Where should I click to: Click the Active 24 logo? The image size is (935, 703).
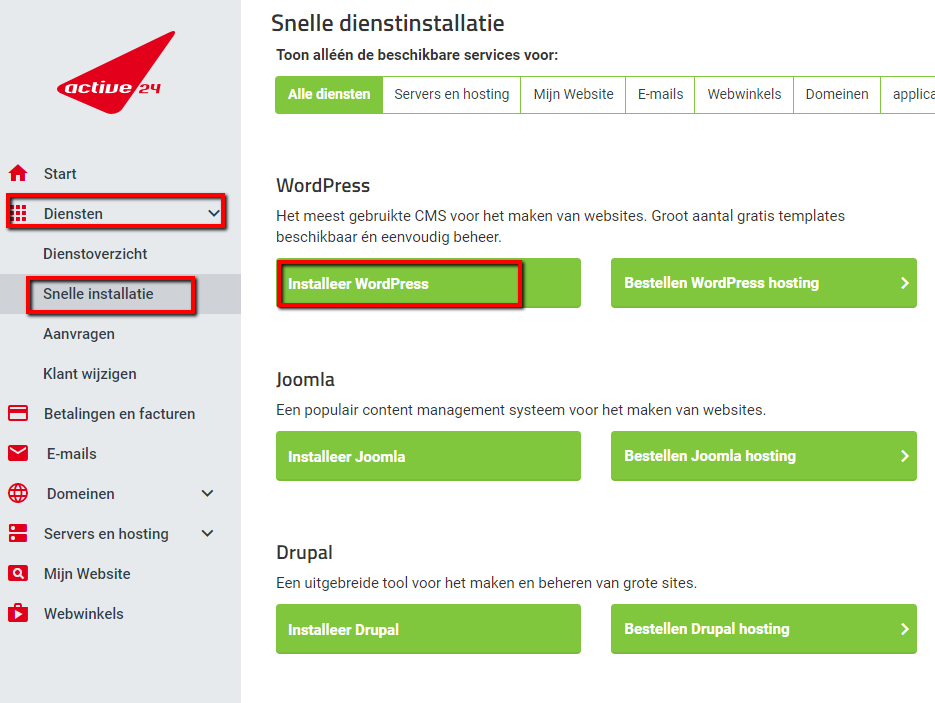click(116, 73)
